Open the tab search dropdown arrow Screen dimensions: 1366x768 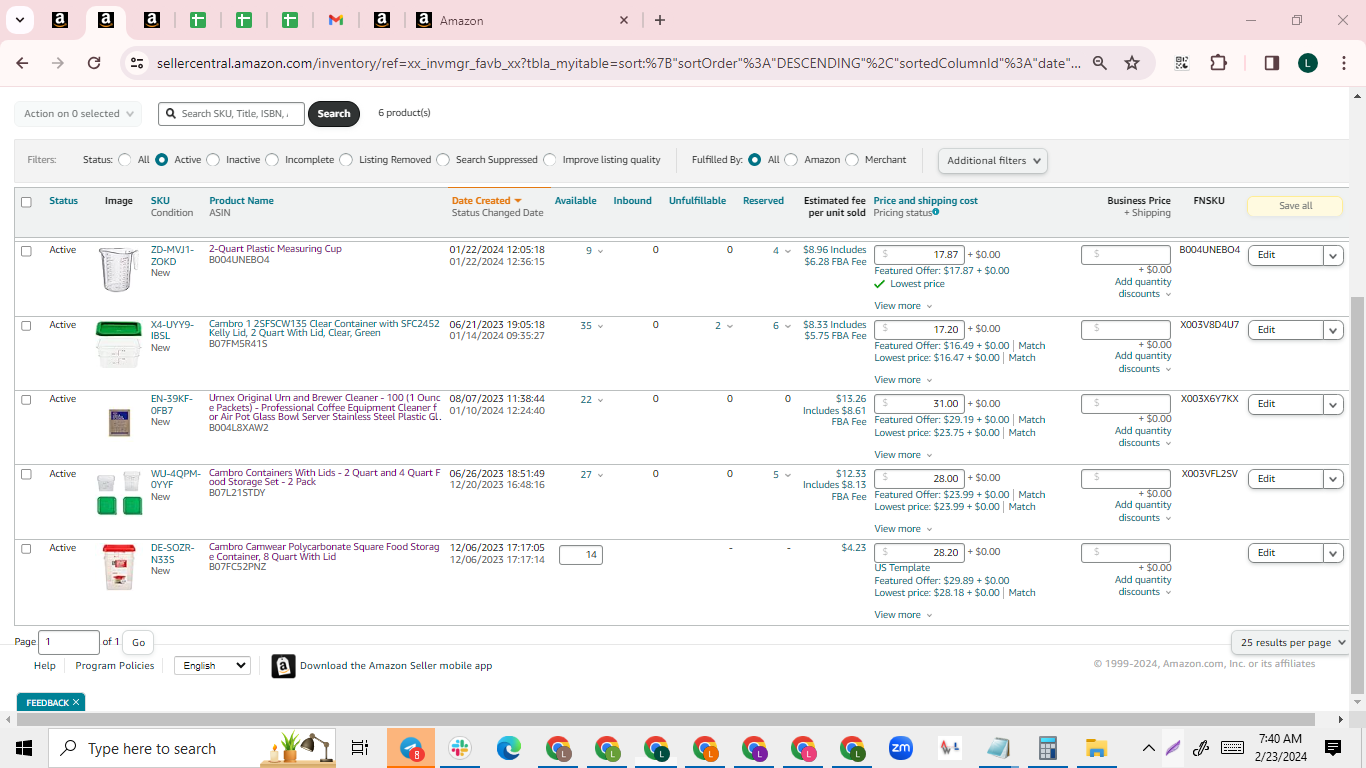[19, 20]
